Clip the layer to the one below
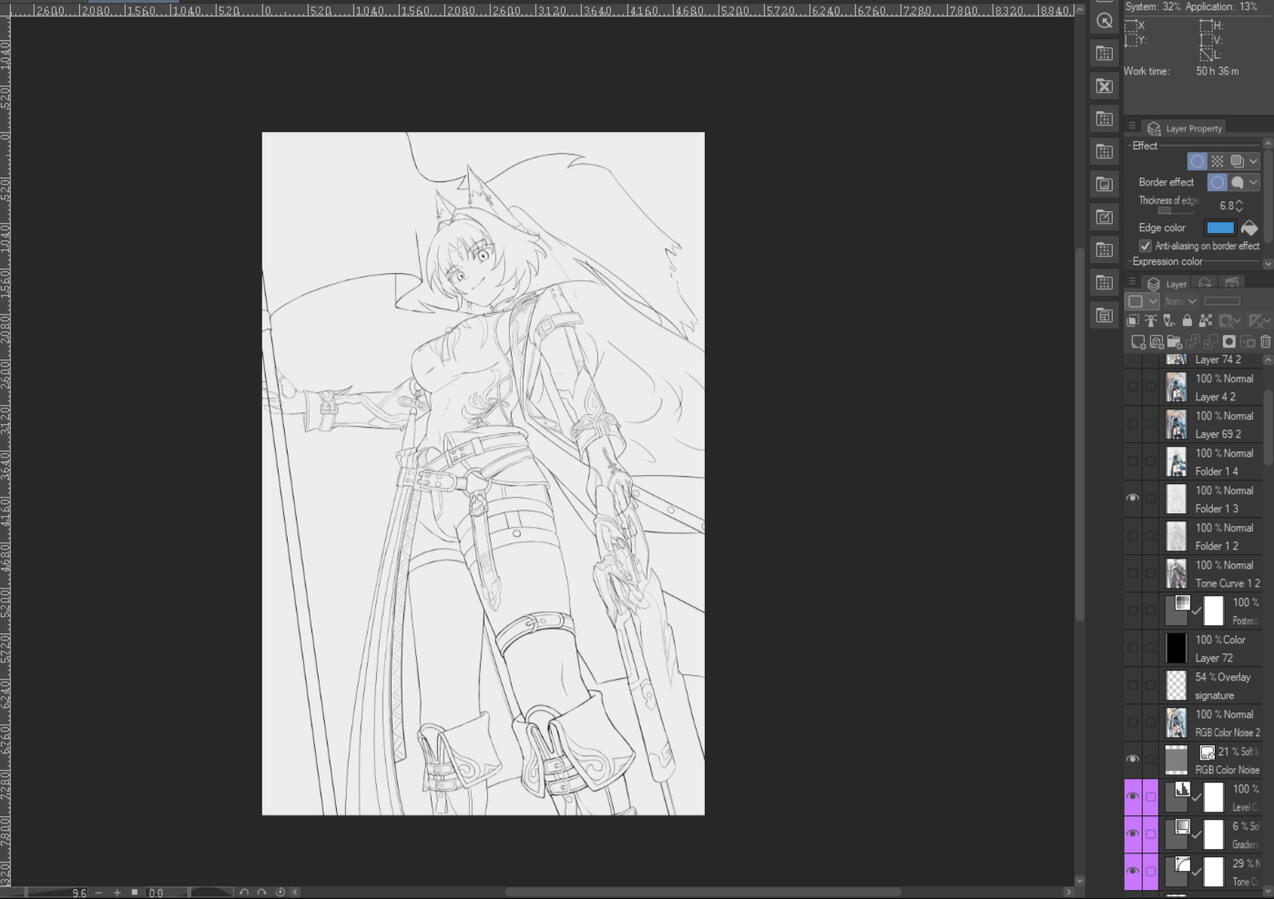The image size is (1274, 899). tap(1133, 320)
